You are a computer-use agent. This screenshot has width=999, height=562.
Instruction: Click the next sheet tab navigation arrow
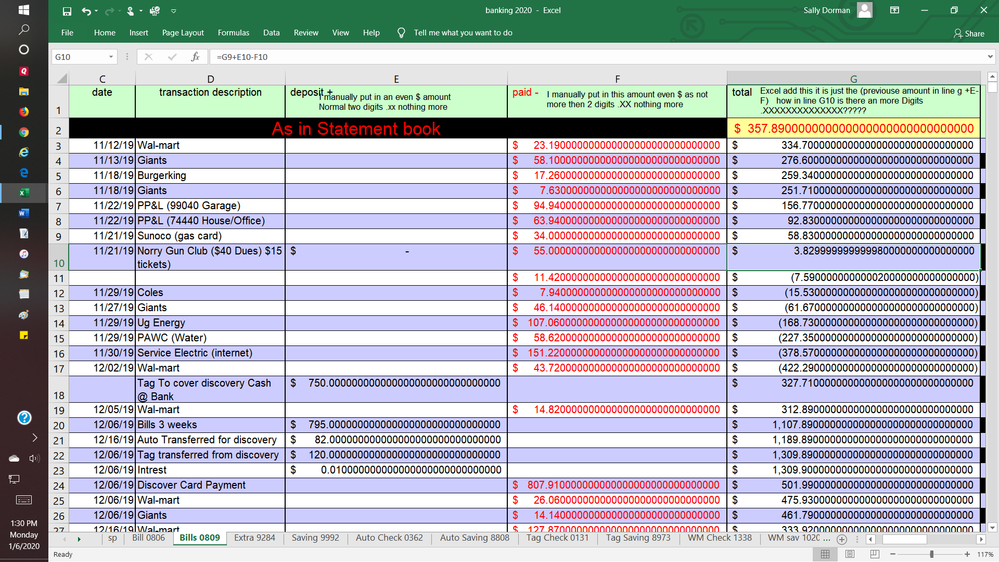pos(79,539)
